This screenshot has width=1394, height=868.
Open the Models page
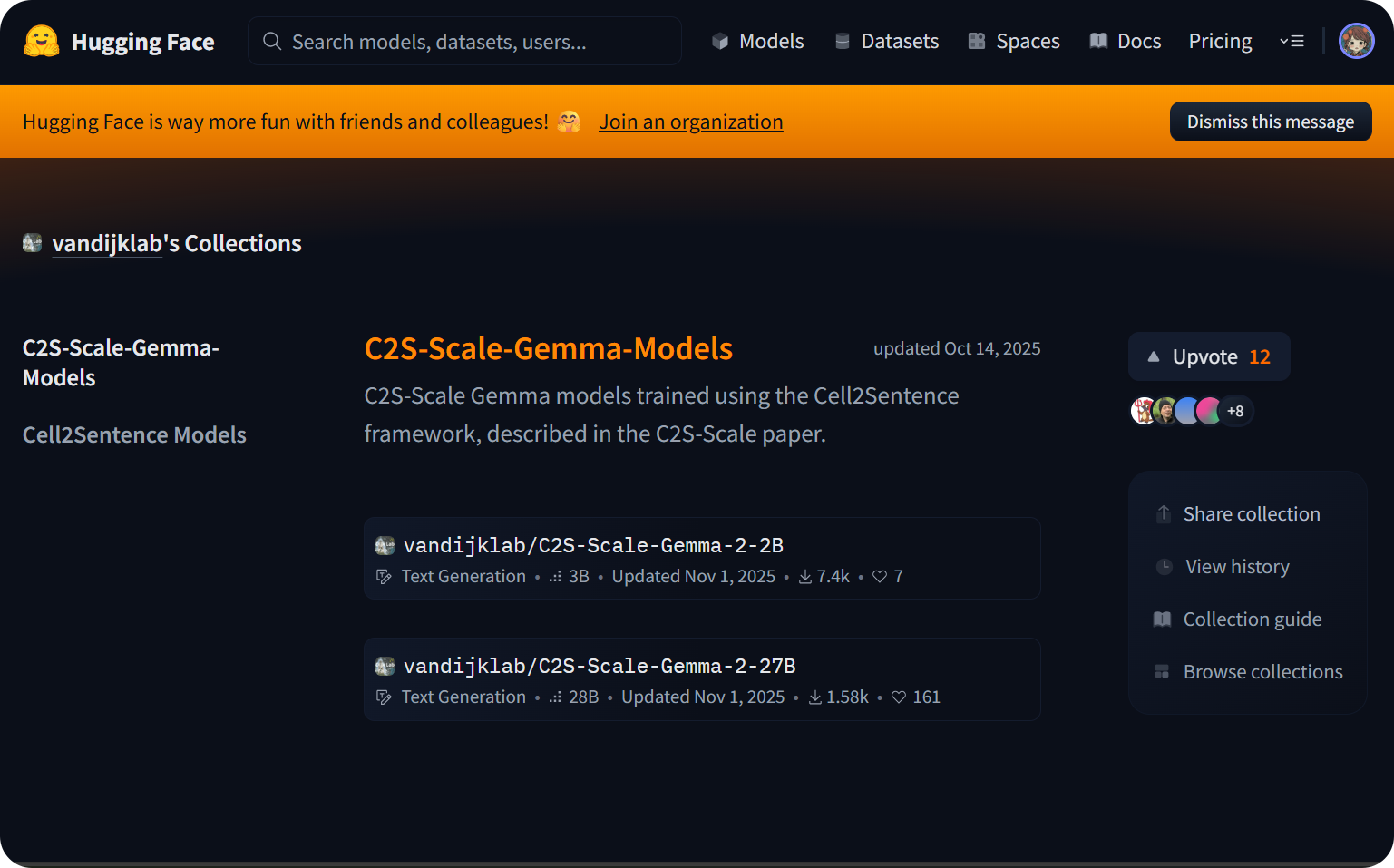[x=757, y=41]
